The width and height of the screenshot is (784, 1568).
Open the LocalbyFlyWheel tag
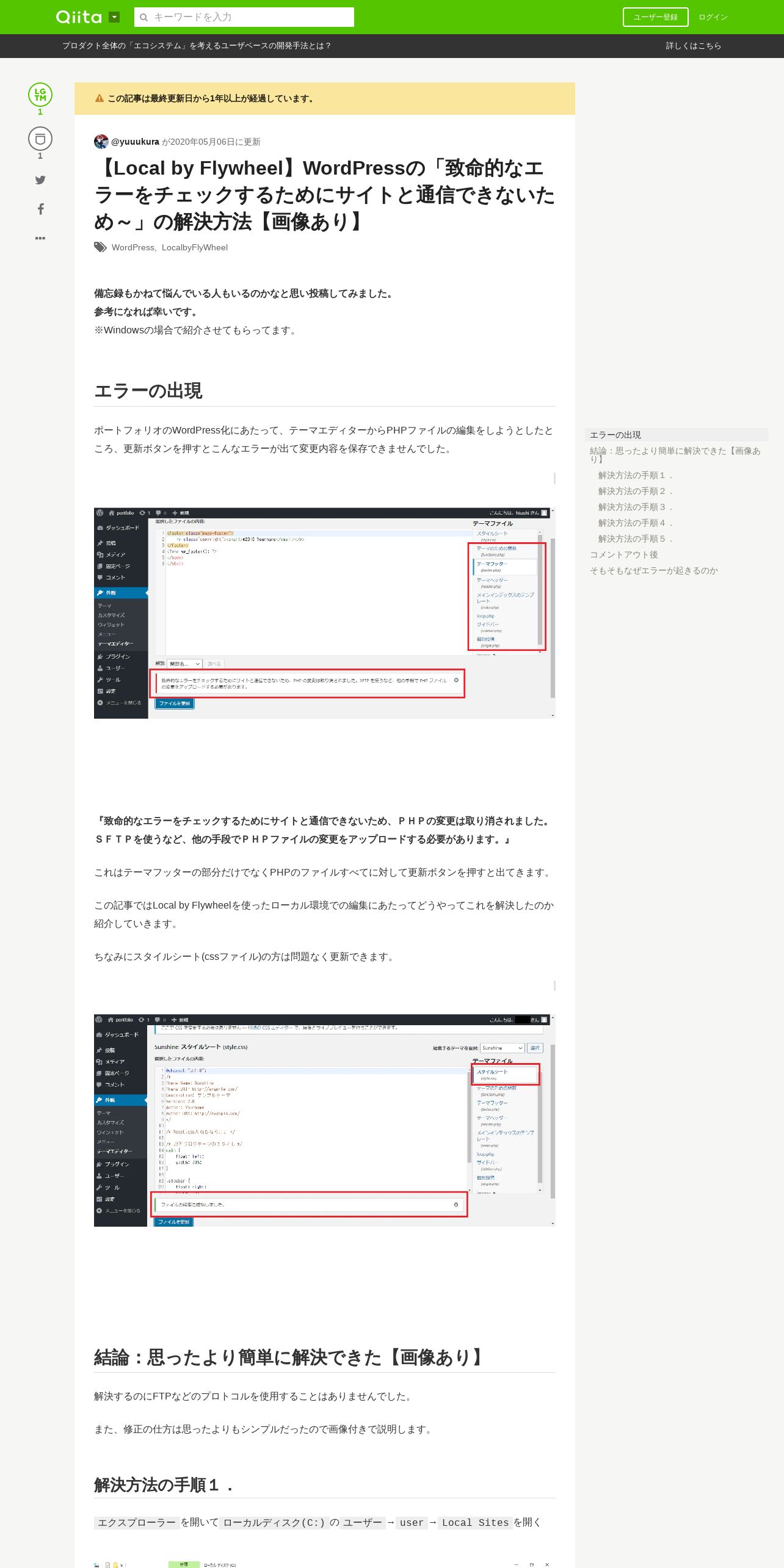[195, 247]
